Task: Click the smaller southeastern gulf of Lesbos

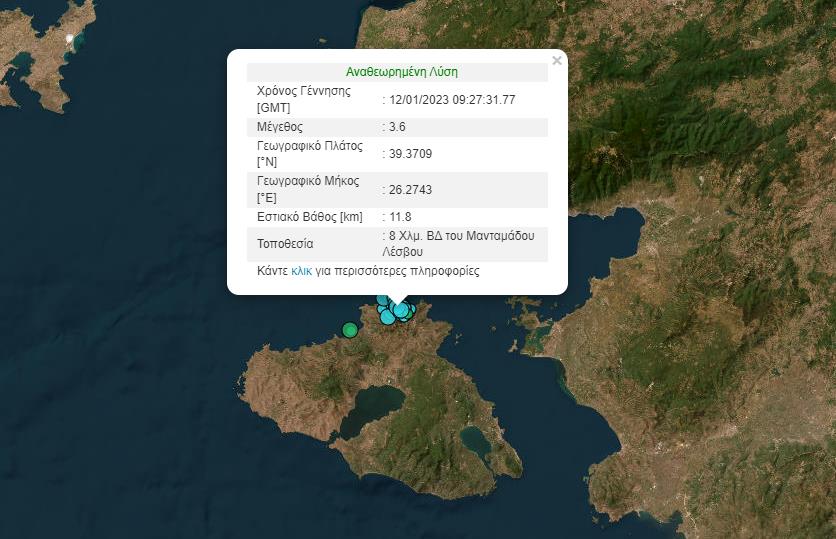Action: pyautogui.click(x=477, y=442)
